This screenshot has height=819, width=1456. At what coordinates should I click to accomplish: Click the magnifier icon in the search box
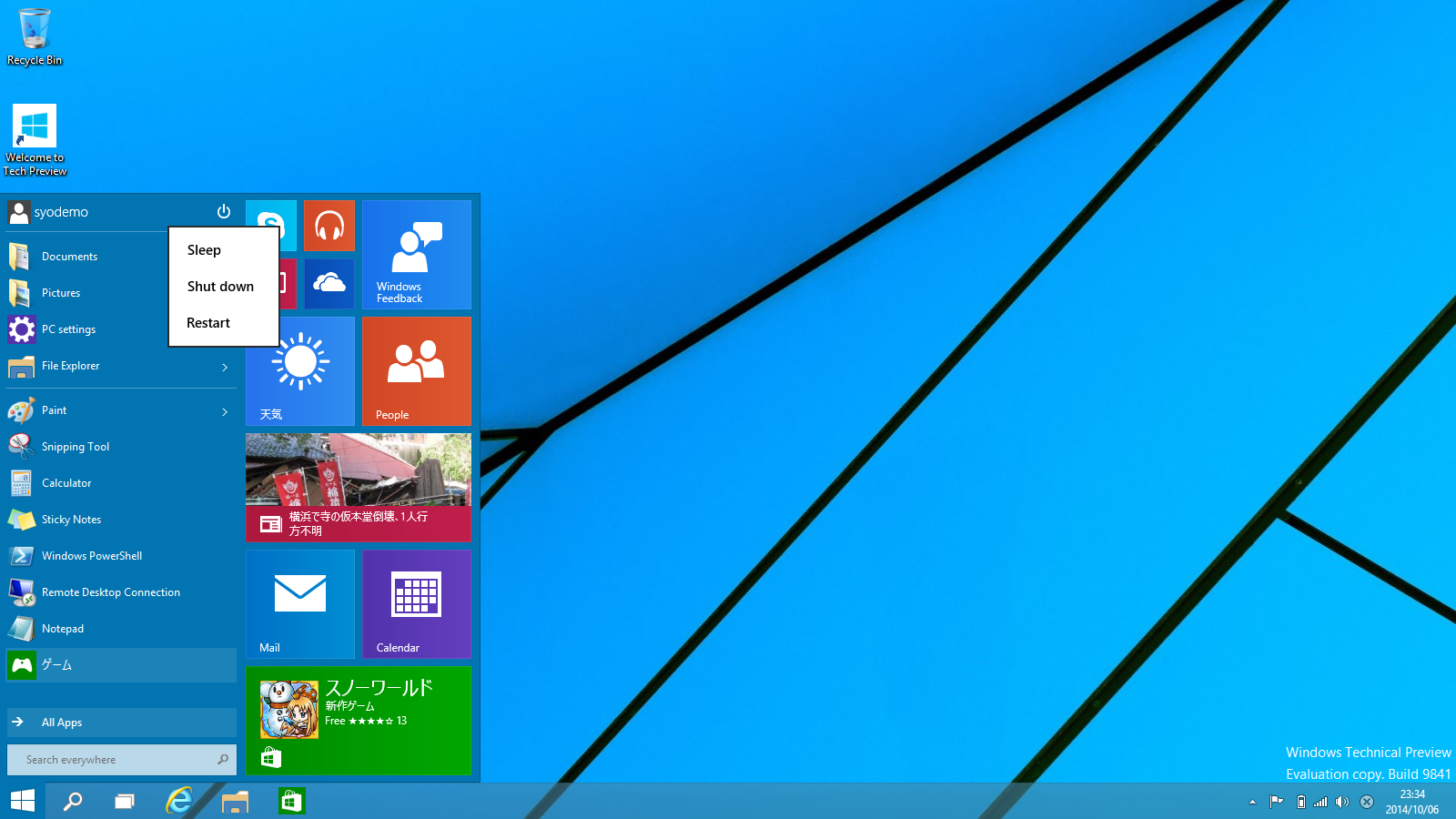[x=224, y=760]
